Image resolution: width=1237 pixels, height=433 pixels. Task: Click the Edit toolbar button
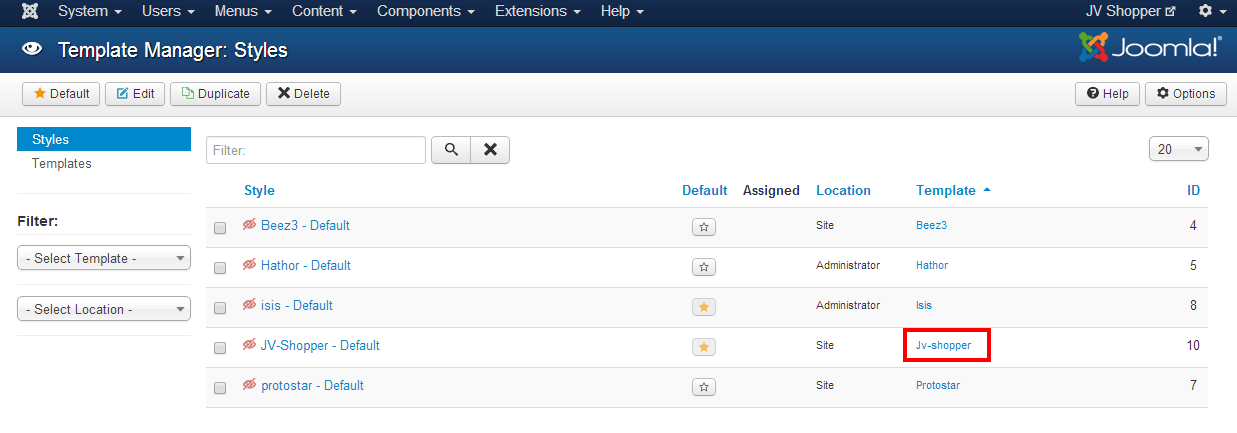pos(135,93)
